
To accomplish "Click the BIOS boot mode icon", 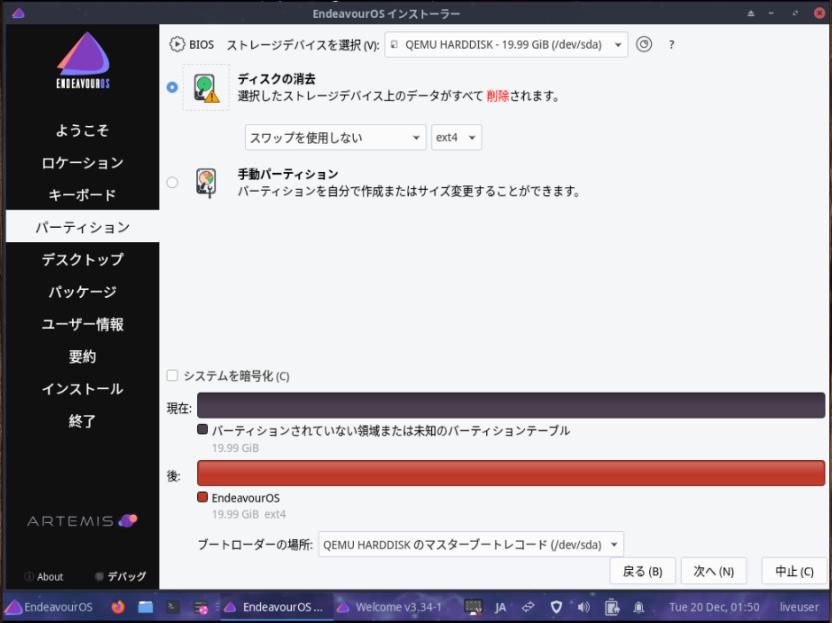I will [x=177, y=44].
